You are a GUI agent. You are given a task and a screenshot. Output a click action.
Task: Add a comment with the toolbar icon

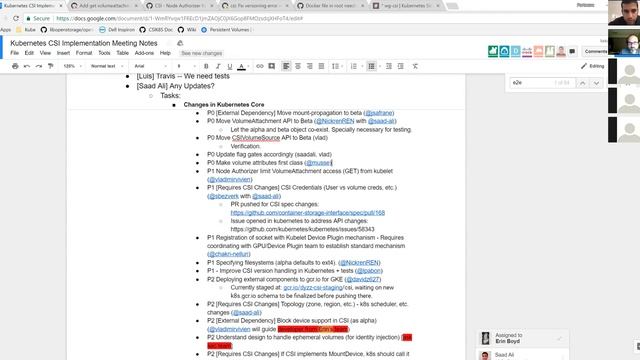(271, 66)
